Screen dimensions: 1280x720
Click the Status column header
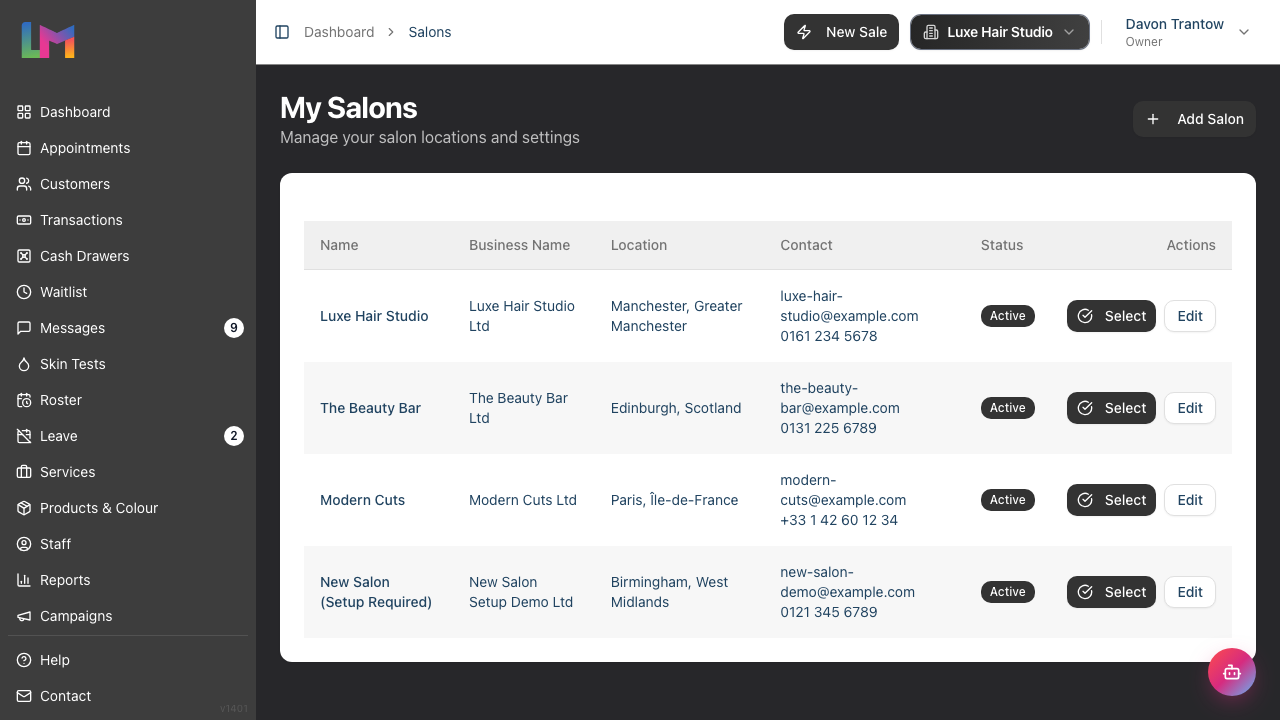(1002, 245)
